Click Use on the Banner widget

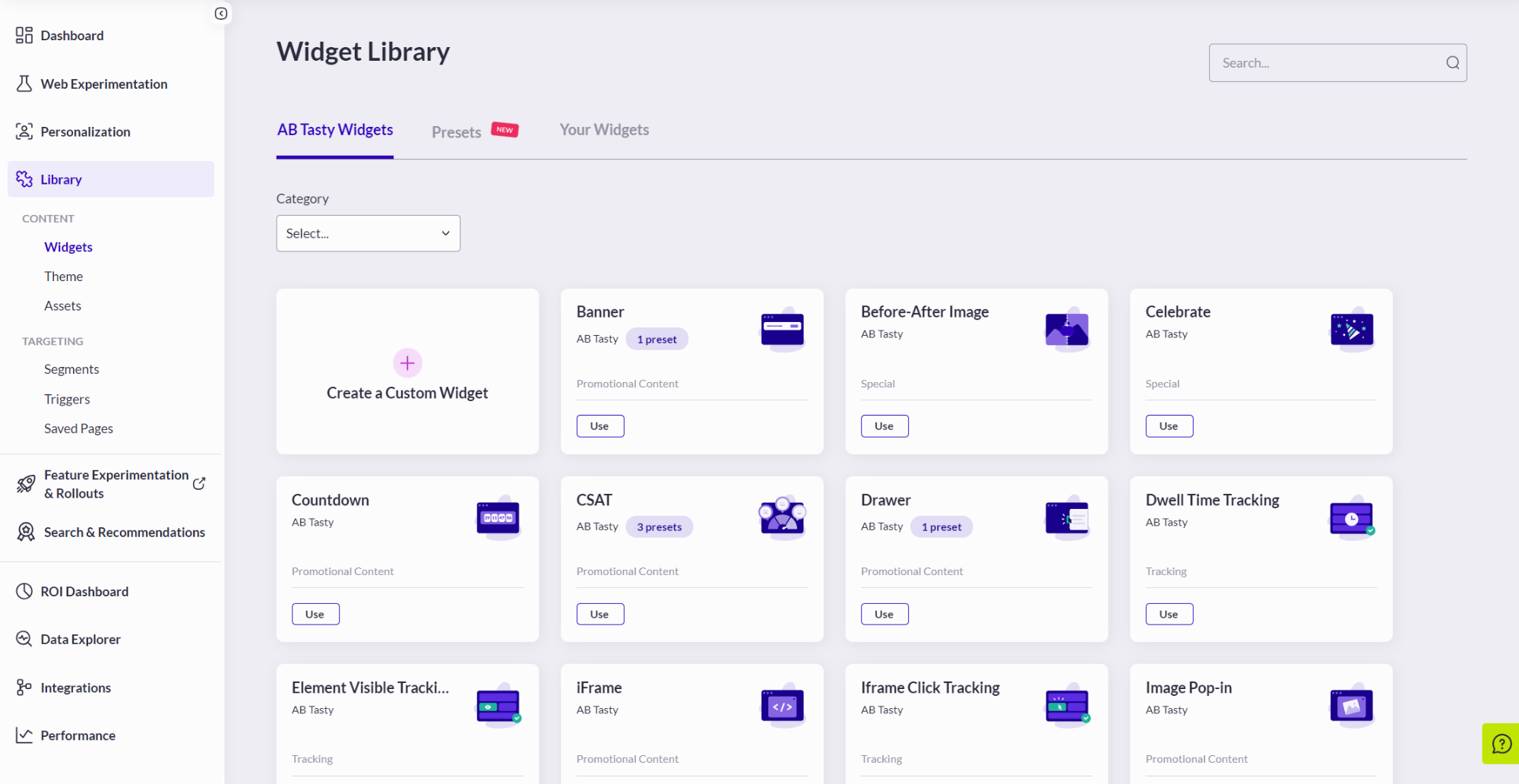point(600,426)
